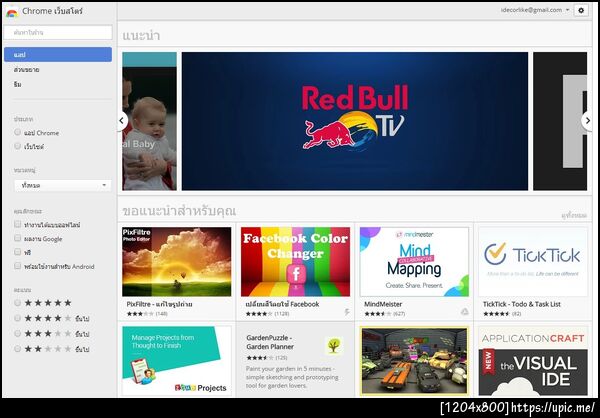
Task: Open the ส่วนขยาย (extensions) section
Action: click(26, 70)
